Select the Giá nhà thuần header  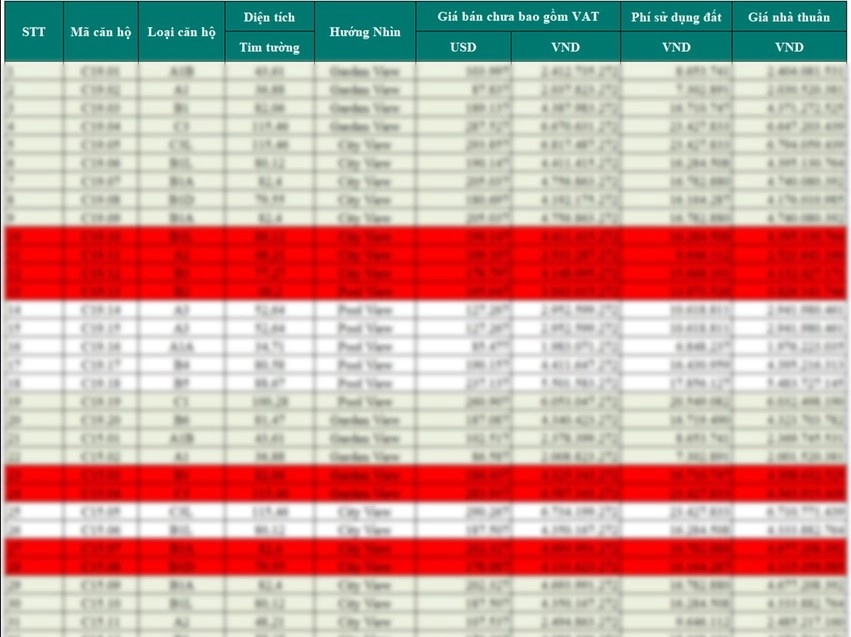pyautogui.click(x=789, y=17)
